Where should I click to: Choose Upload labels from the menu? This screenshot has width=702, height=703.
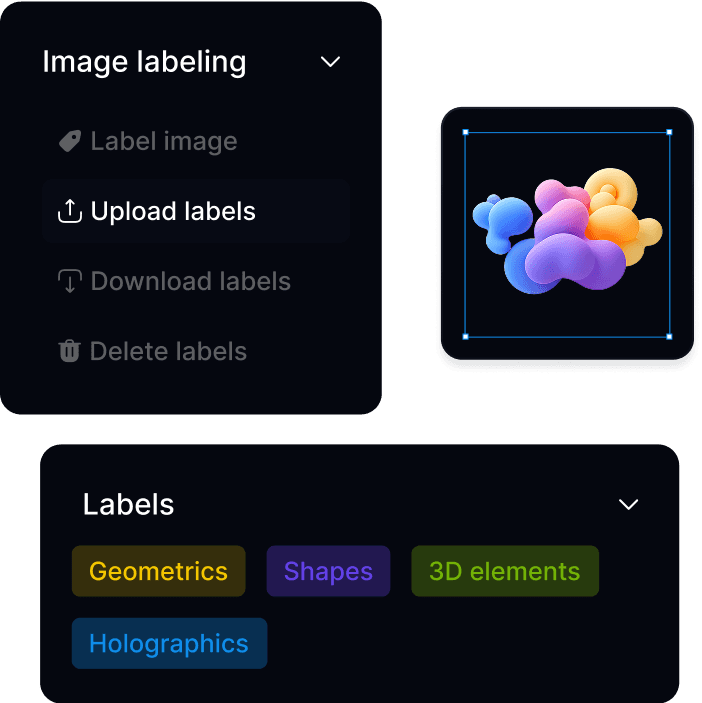click(196, 211)
